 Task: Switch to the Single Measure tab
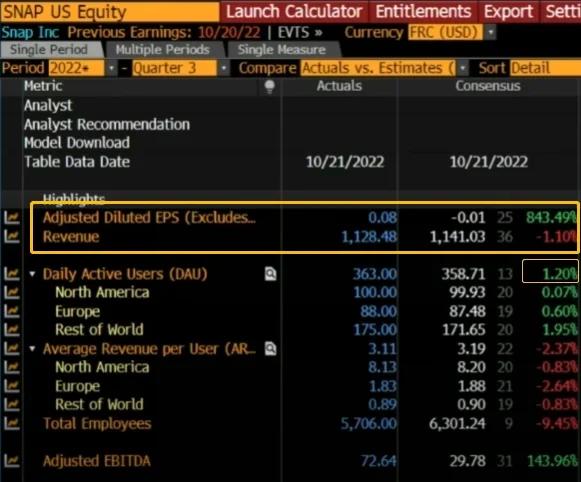point(282,50)
